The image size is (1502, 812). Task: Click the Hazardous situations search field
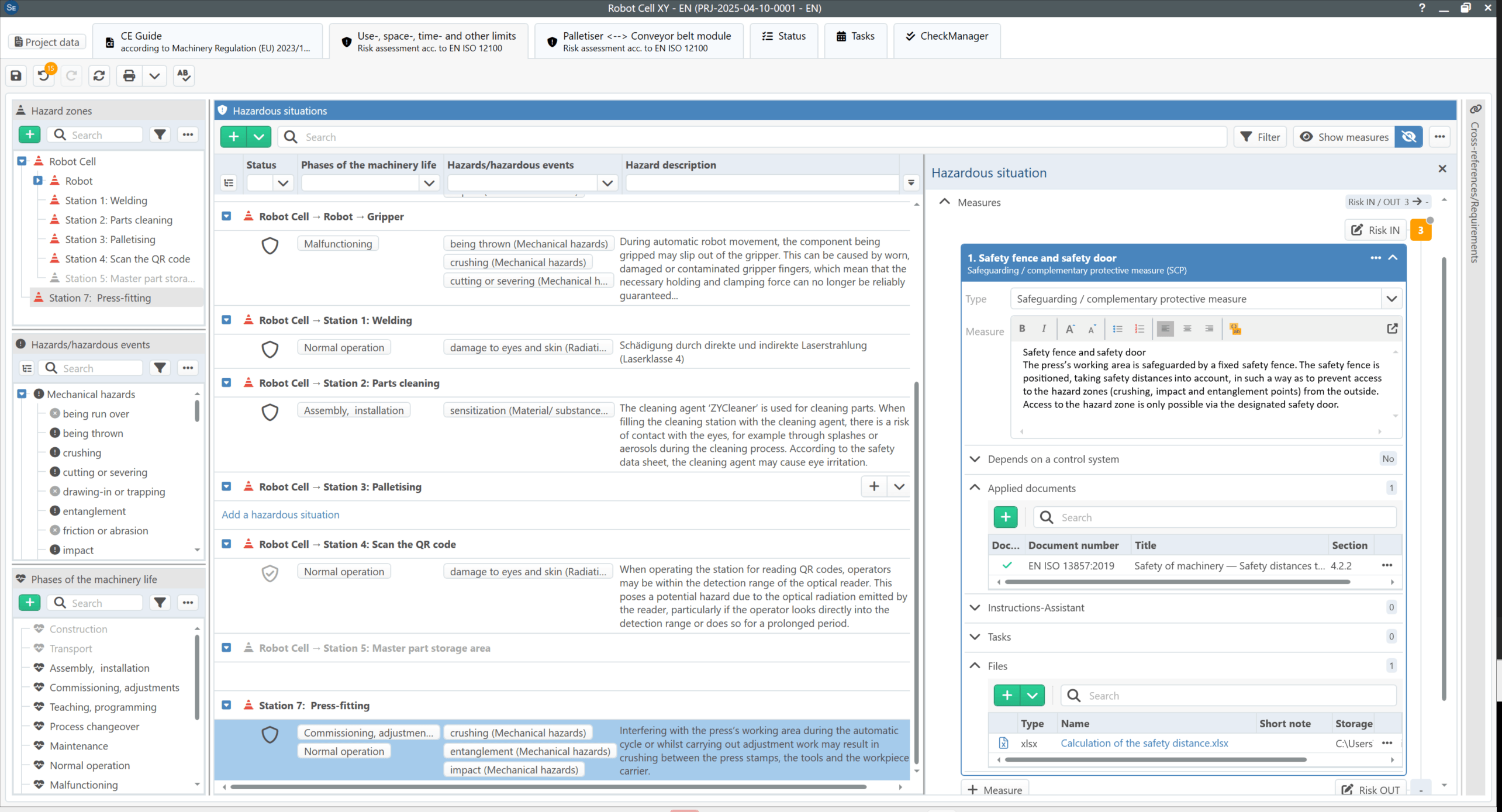[x=752, y=137]
